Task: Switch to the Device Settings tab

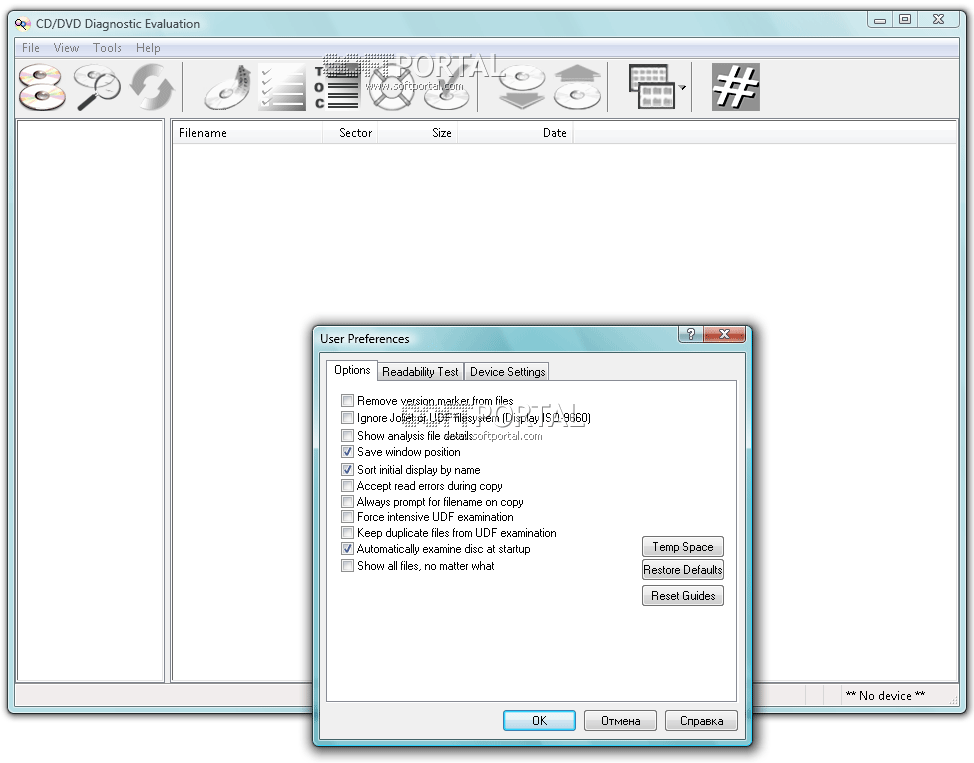Action: [x=507, y=372]
